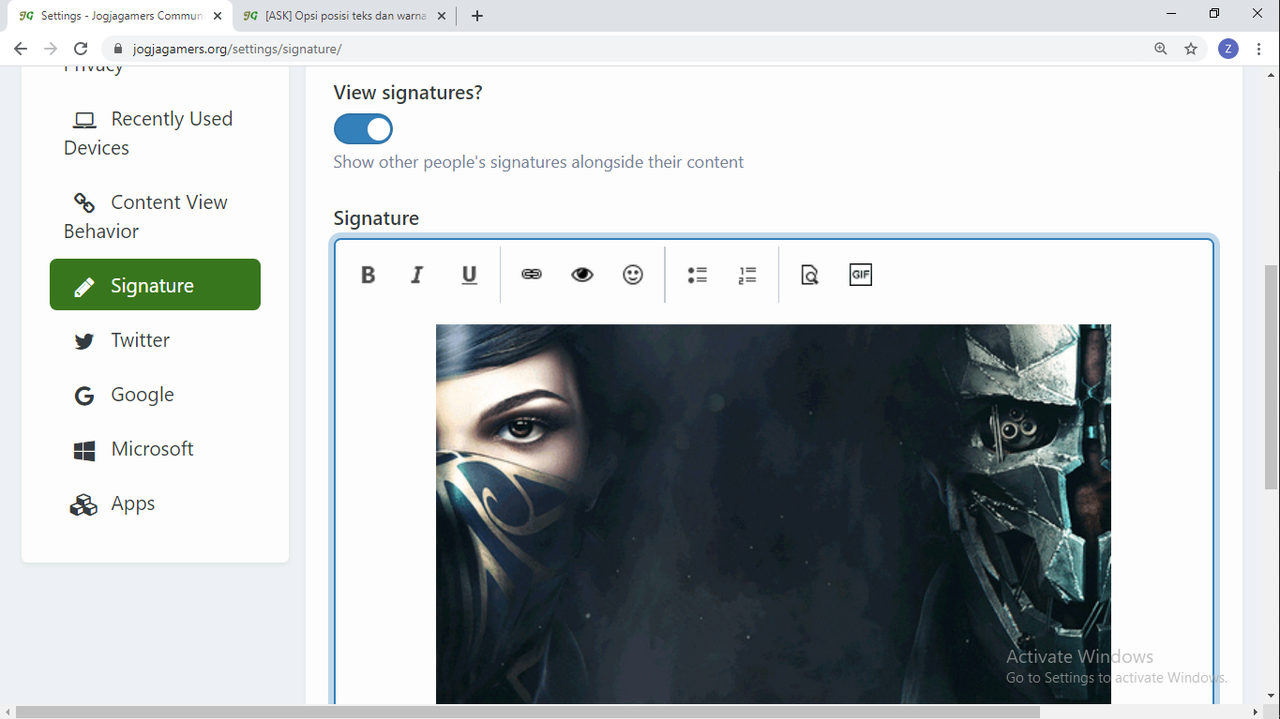Open Google account settings
1280x719 pixels.
point(155,395)
